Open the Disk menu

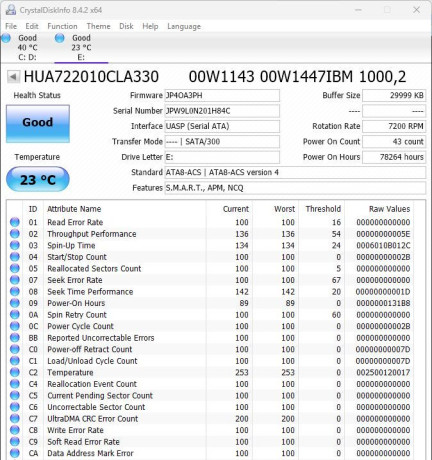pyautogui.click(x=126, y=26)
